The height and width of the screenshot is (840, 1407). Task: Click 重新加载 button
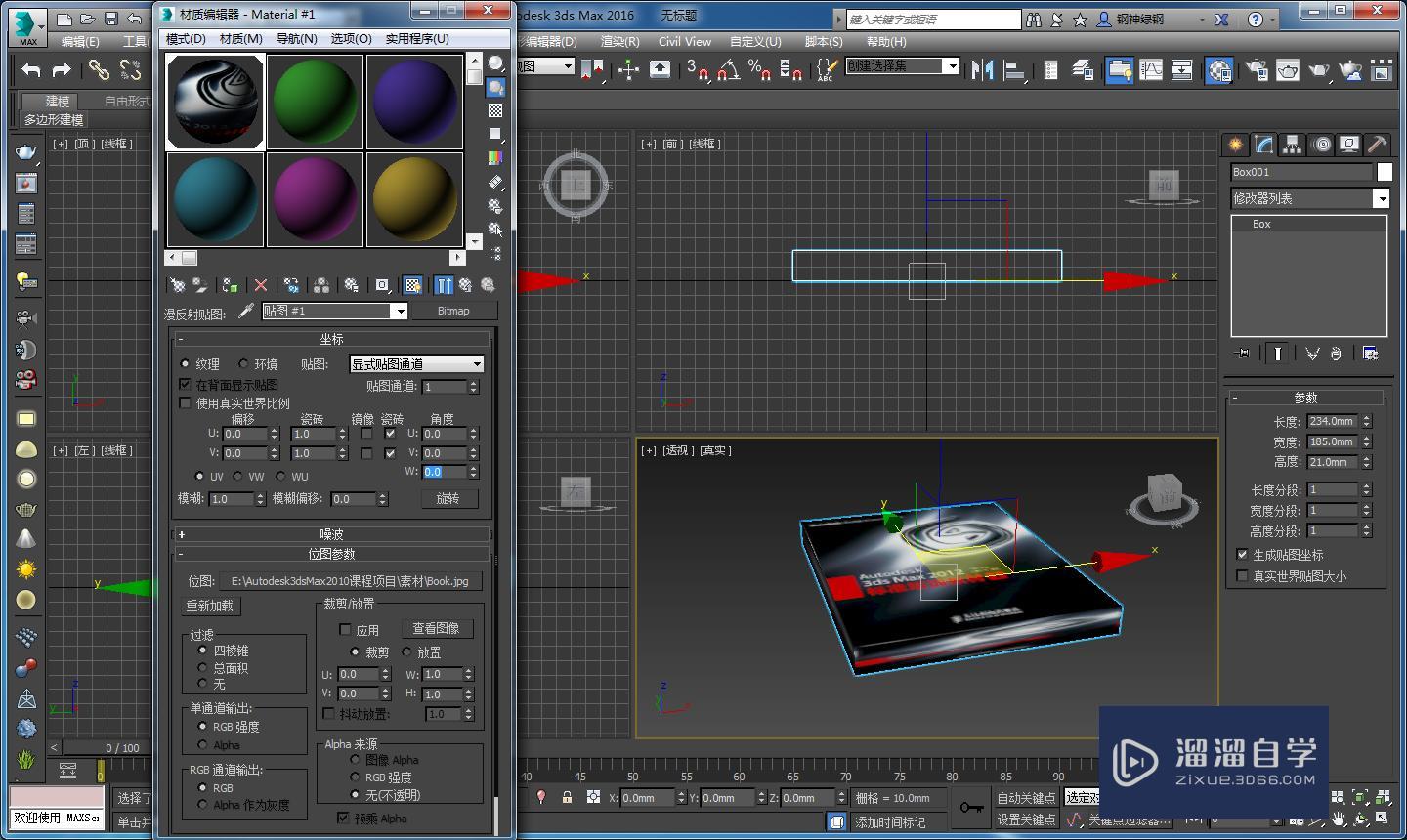pyautogui.click(x=210, y=606)
